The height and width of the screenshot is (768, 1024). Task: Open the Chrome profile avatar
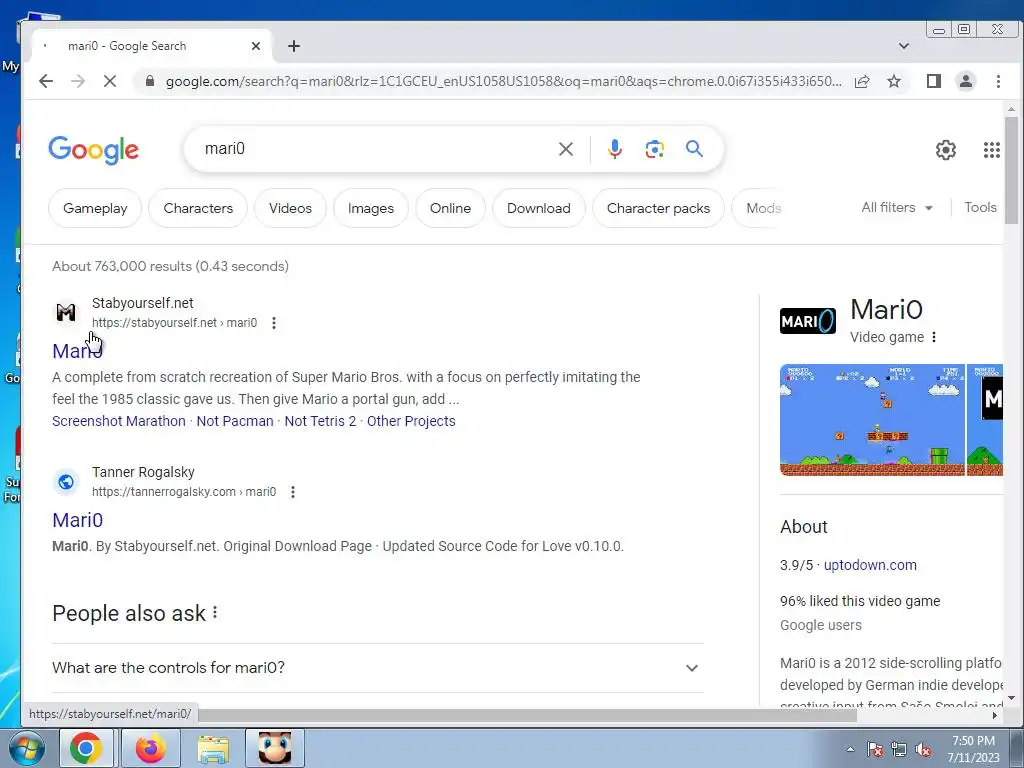[x=966, y=81]
